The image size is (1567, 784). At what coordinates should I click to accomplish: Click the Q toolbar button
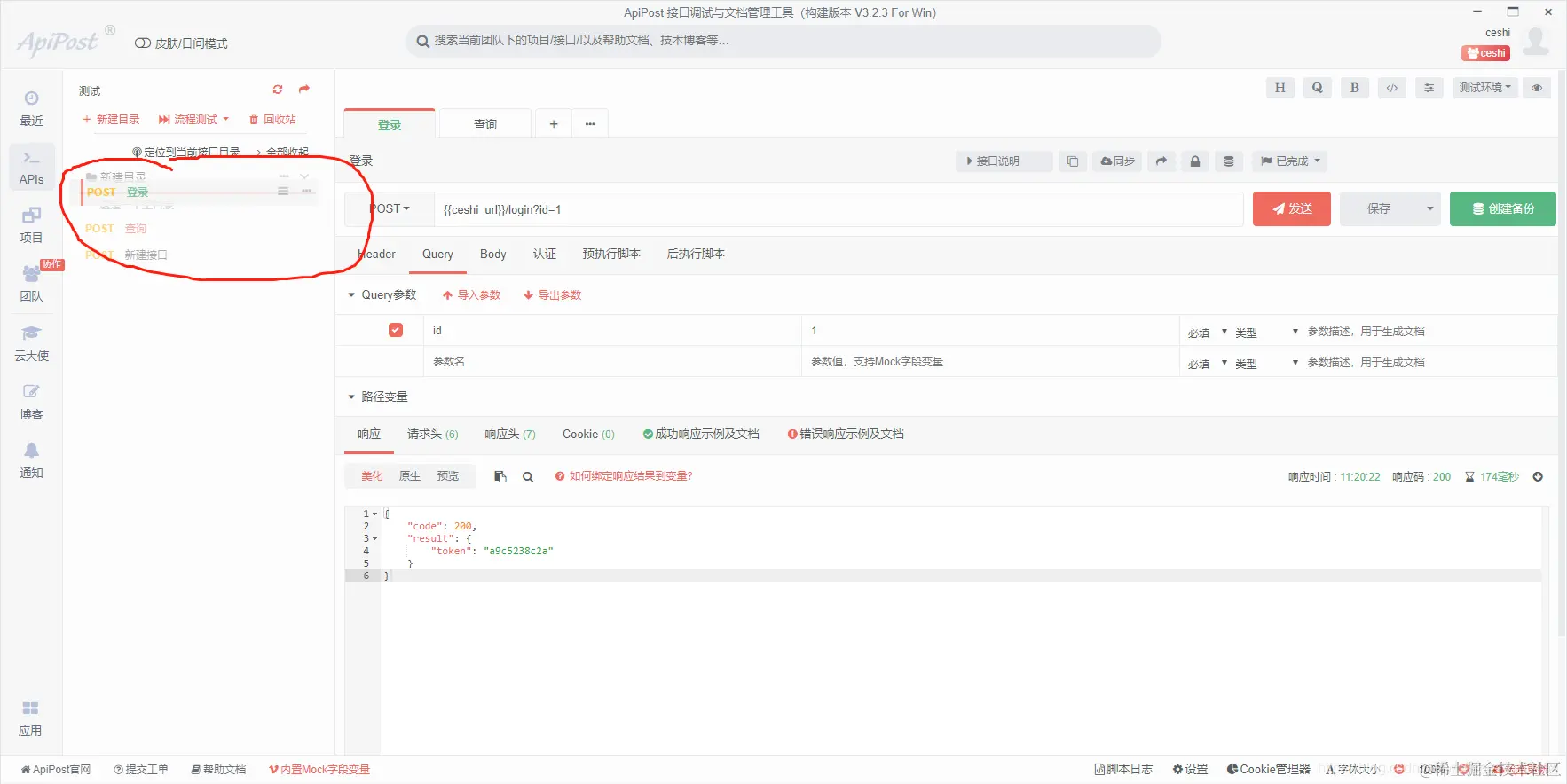click(1317, 88)
